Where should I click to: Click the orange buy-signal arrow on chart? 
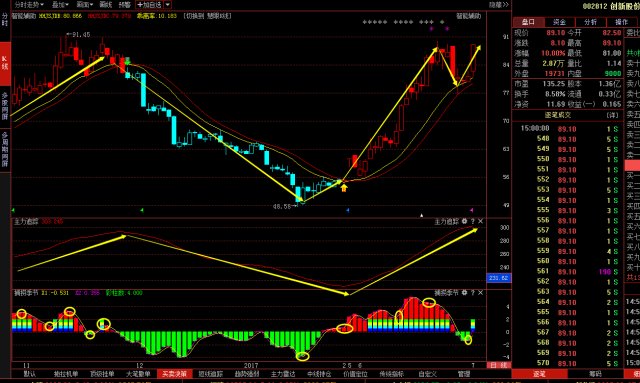[344, 188]
